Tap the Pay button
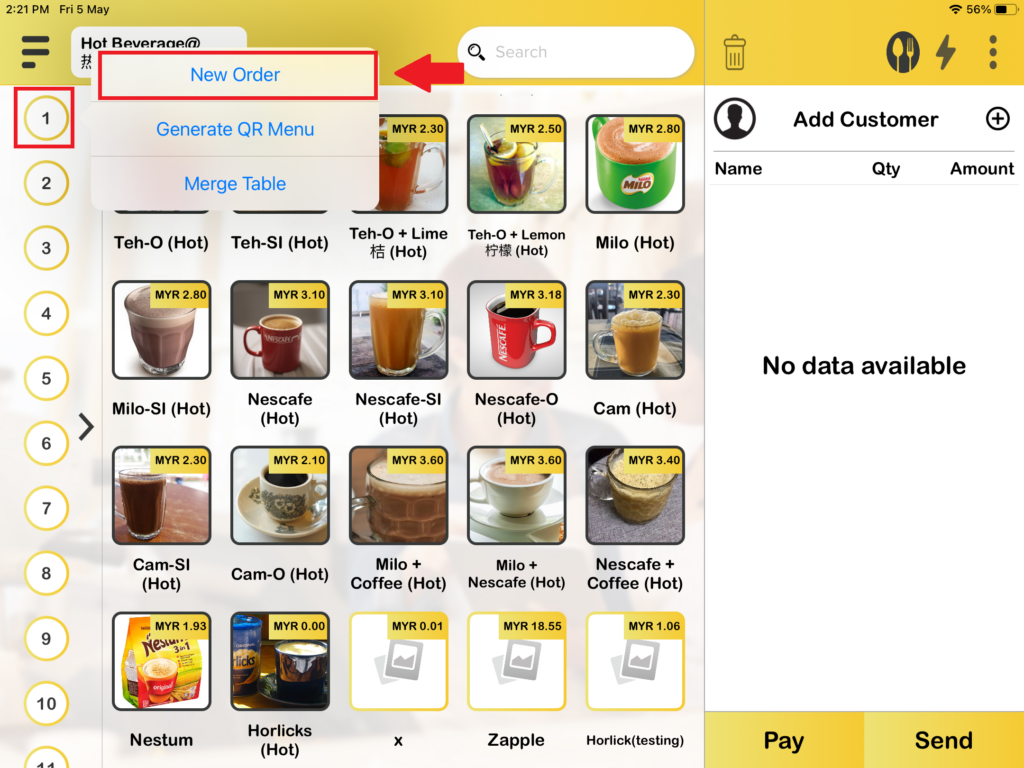 [784, 740]
